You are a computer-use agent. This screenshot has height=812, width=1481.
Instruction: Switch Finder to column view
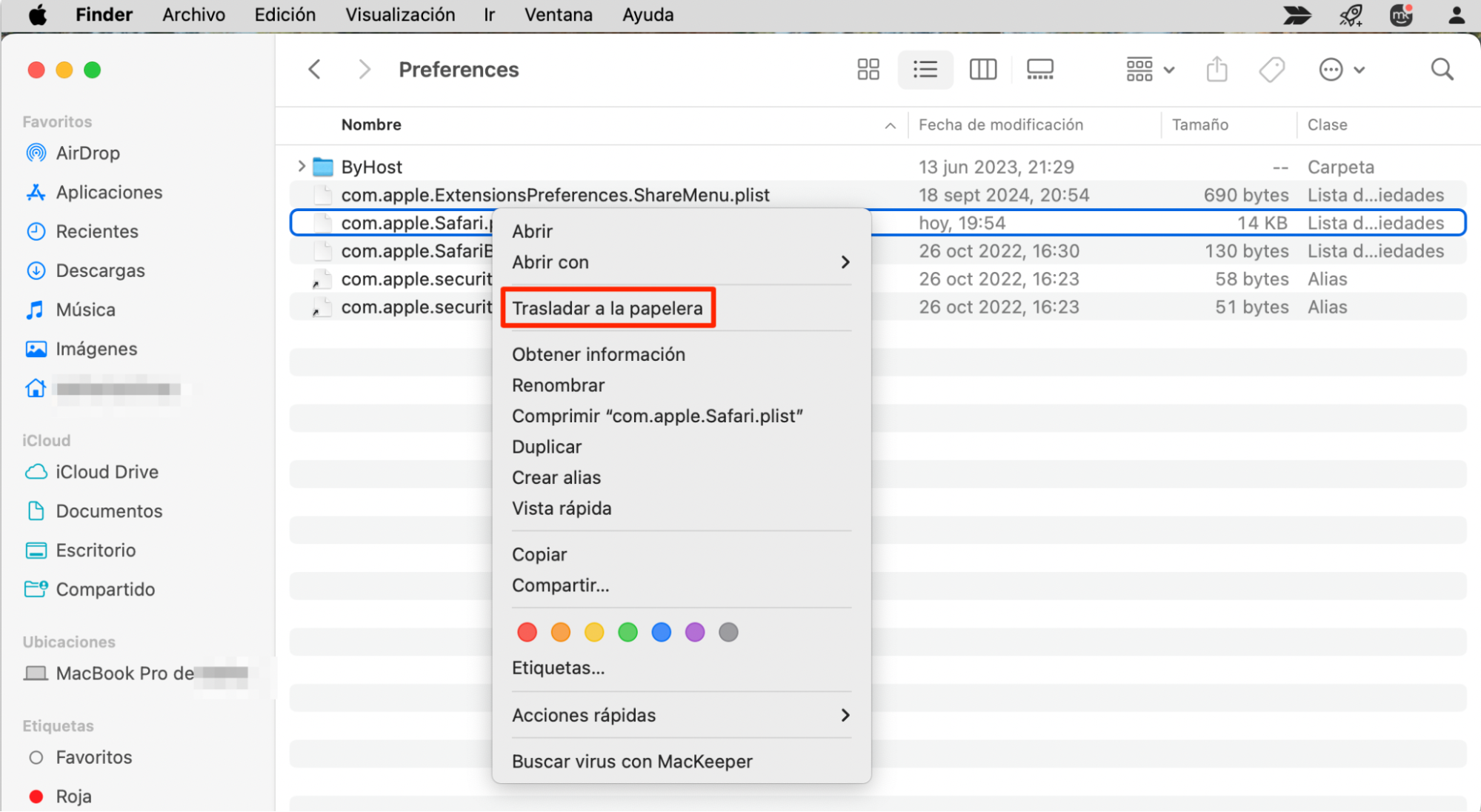(x=983, y=70)
